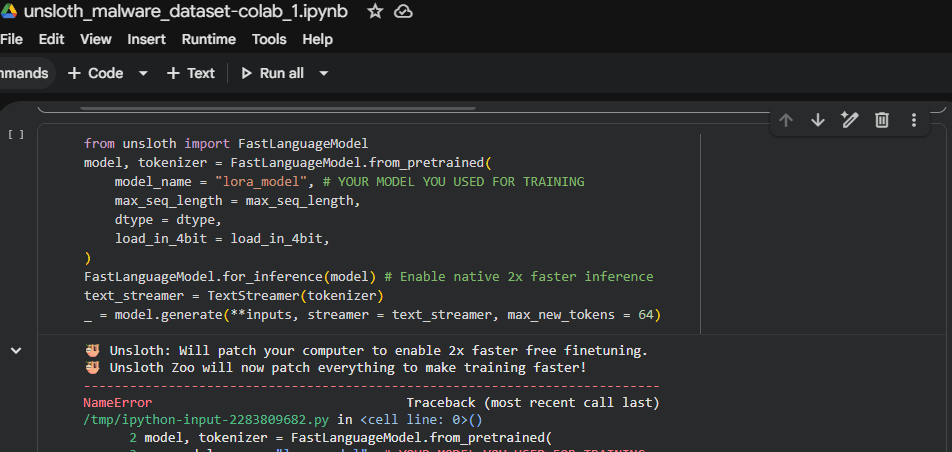Open the Run all dropdown arrow
Screen dimensions: 952x452
click(324, 74)
